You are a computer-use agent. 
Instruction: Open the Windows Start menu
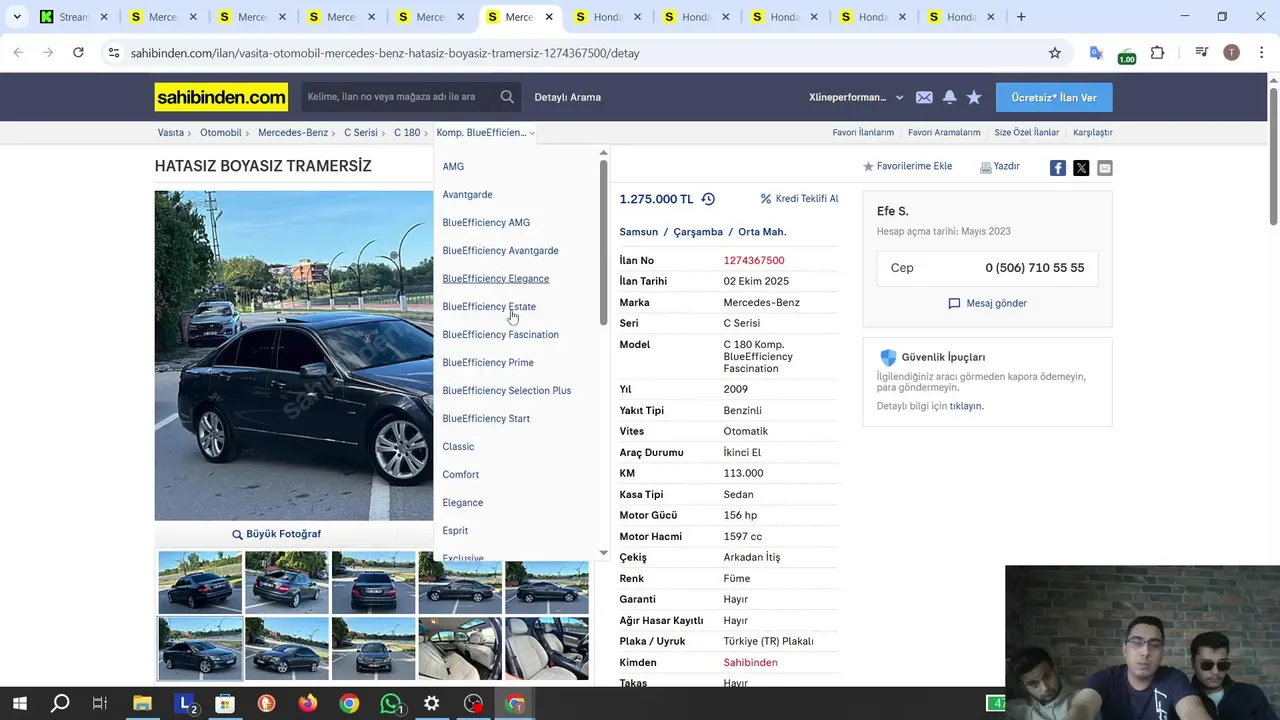(x=19, y=704)
